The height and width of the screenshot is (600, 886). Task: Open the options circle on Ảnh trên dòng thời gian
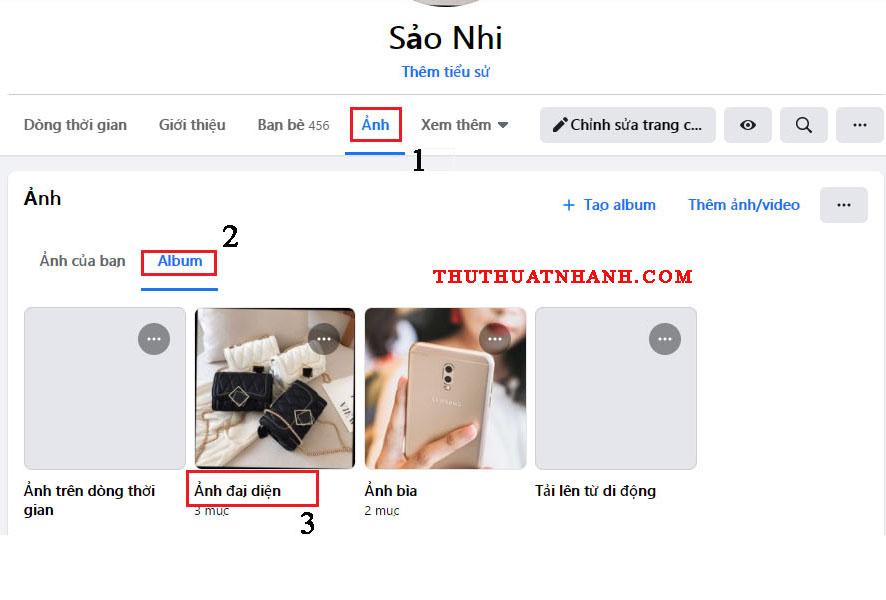(154, 339)
